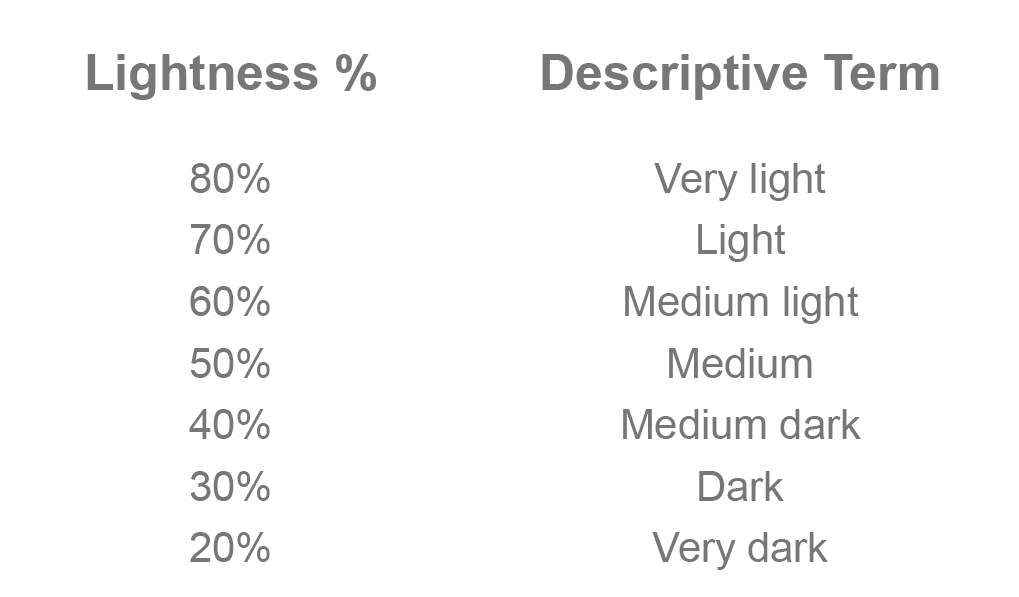Select the "Medium" term in the 50% row

(x=740, y=364)
